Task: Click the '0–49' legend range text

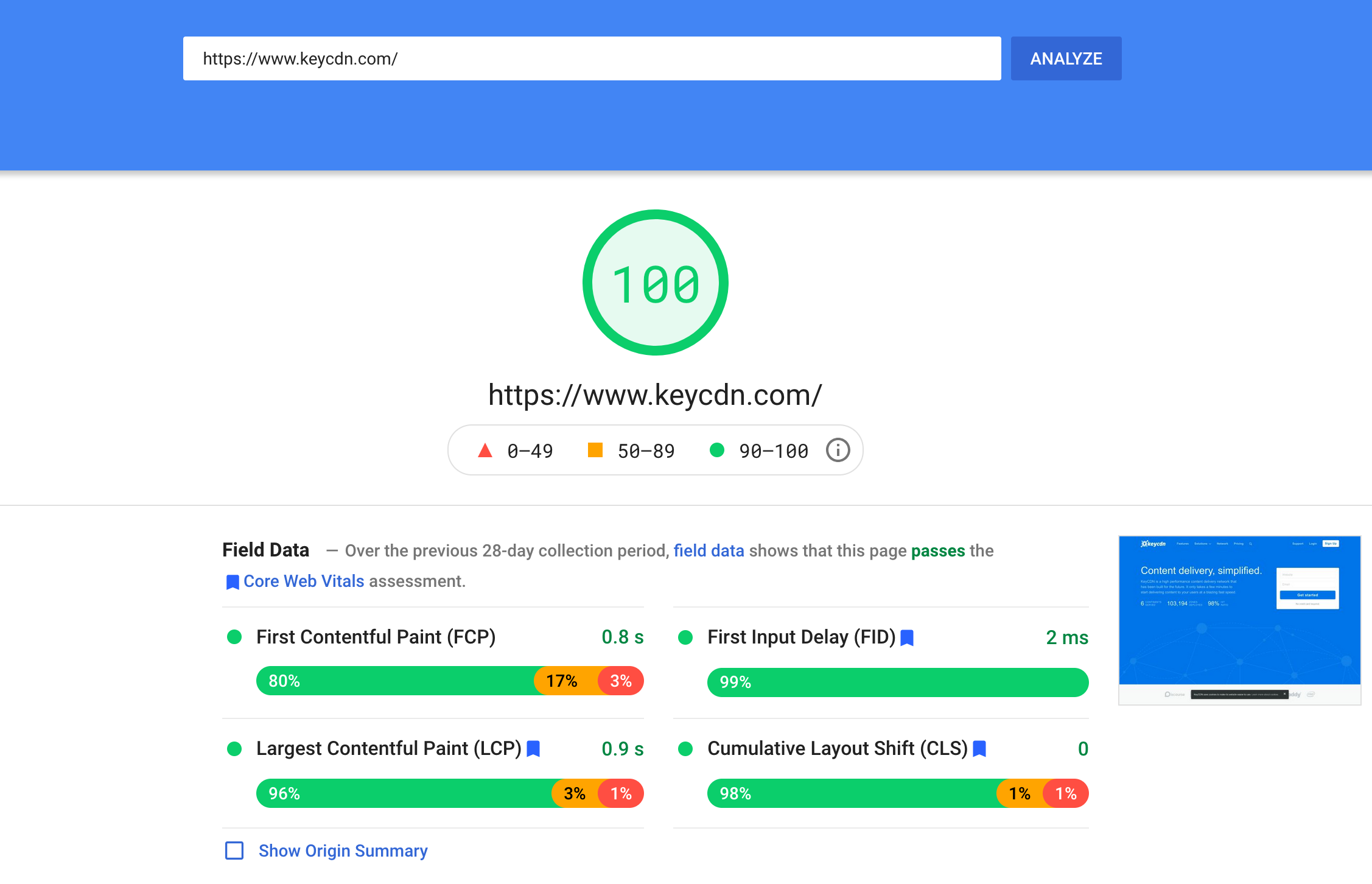Action: (530, 451)
